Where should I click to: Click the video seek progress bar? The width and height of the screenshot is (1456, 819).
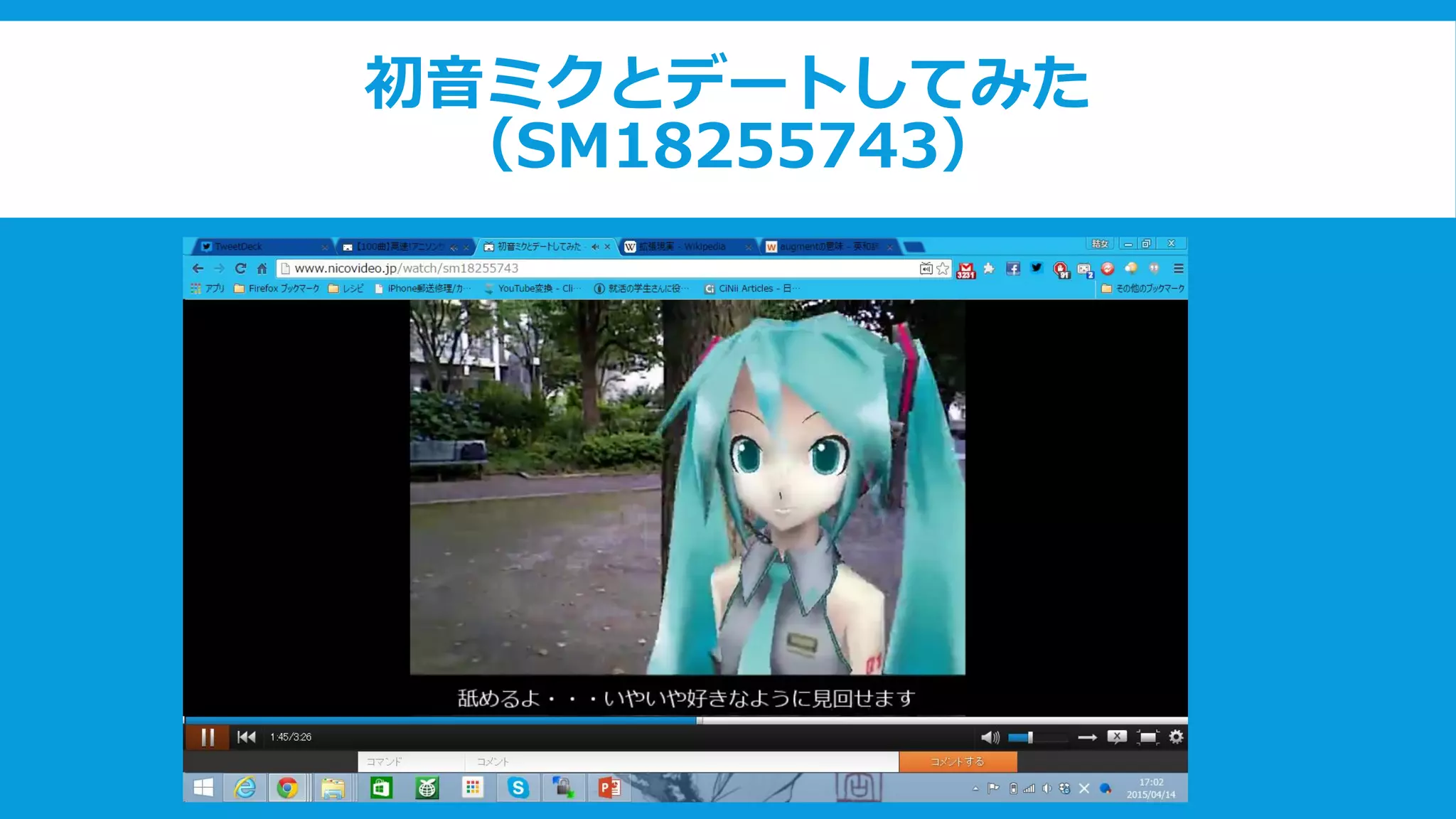[685, 720]
